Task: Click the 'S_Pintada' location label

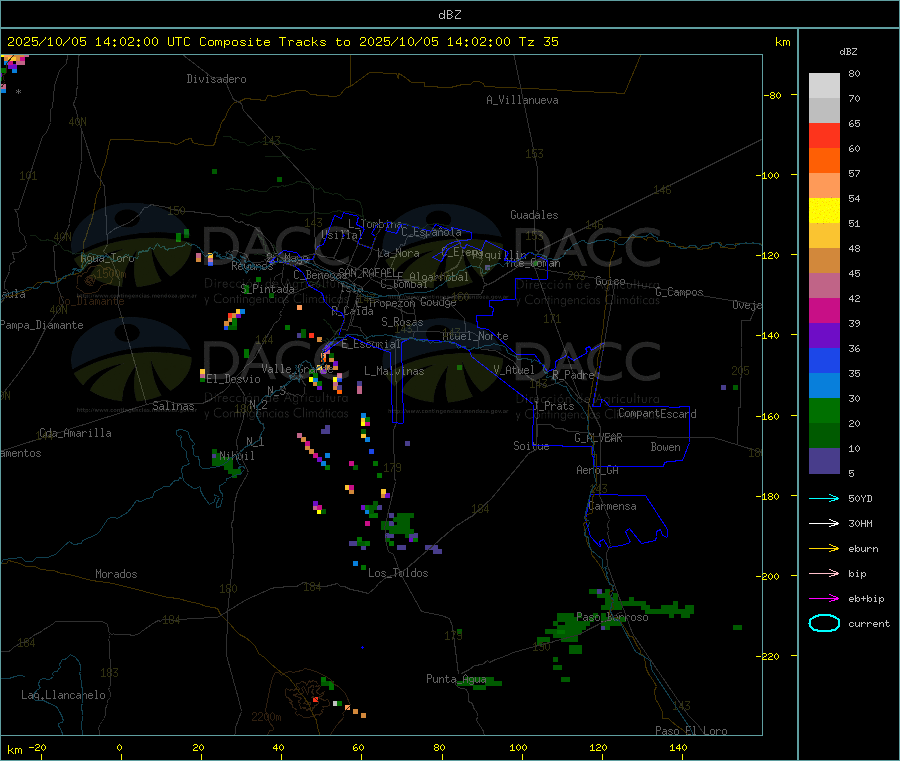Action: [x=267, y=289]
